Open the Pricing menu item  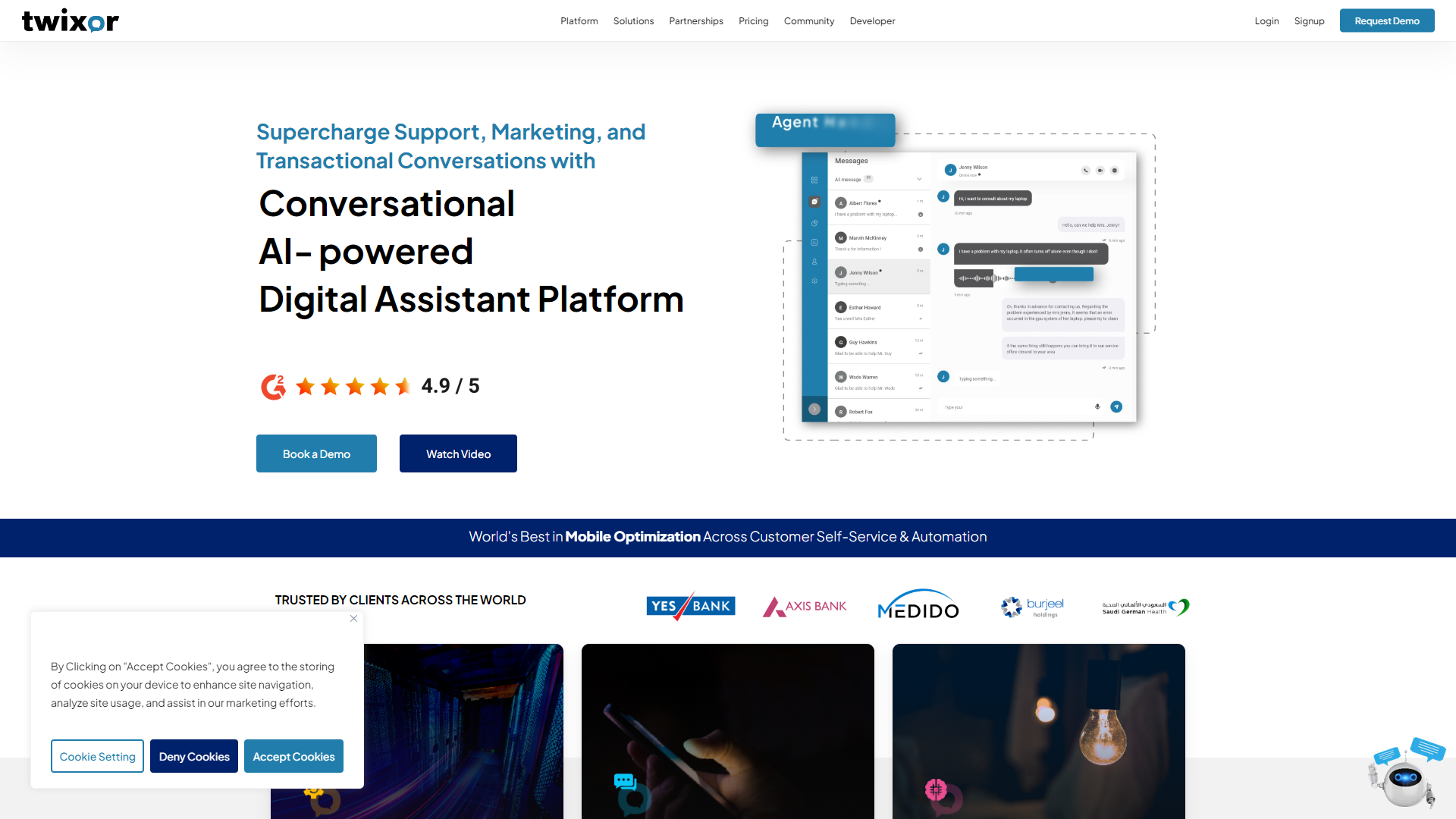click(x=753, y=20)
